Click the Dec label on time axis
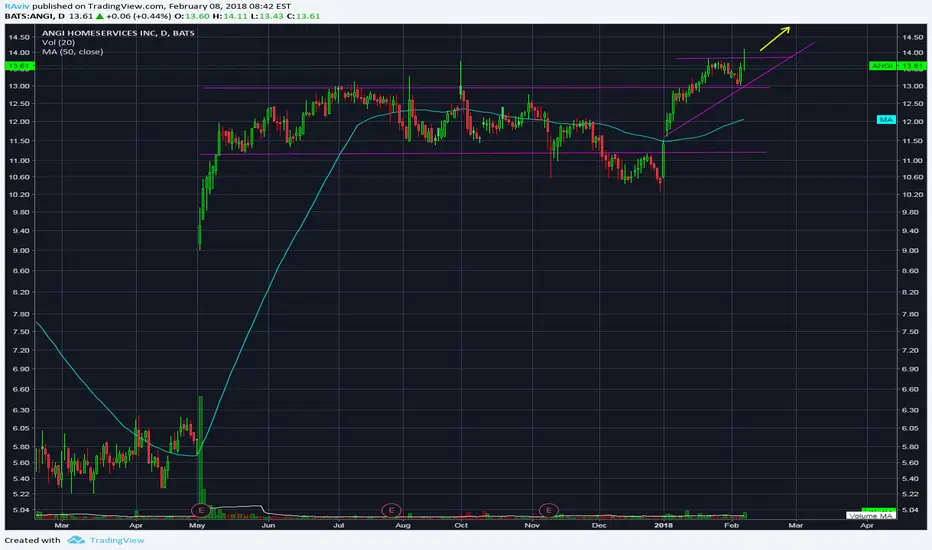 [599, 525]
